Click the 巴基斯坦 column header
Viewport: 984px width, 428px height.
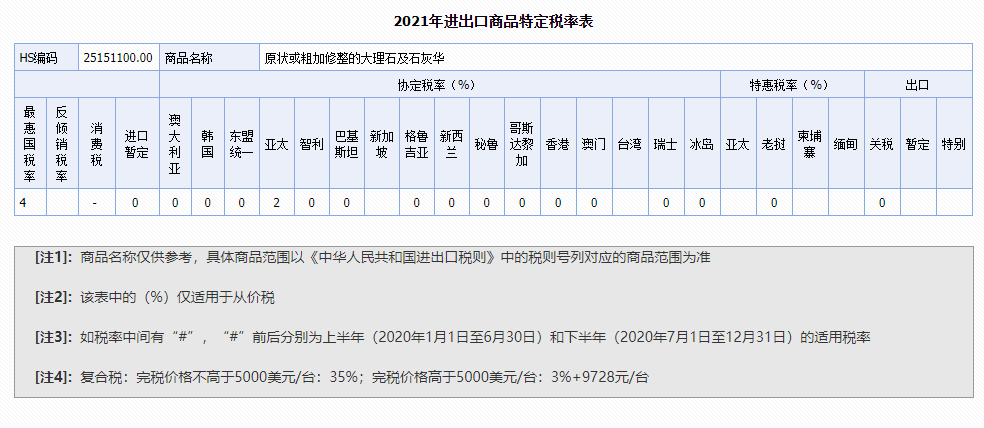346,144
